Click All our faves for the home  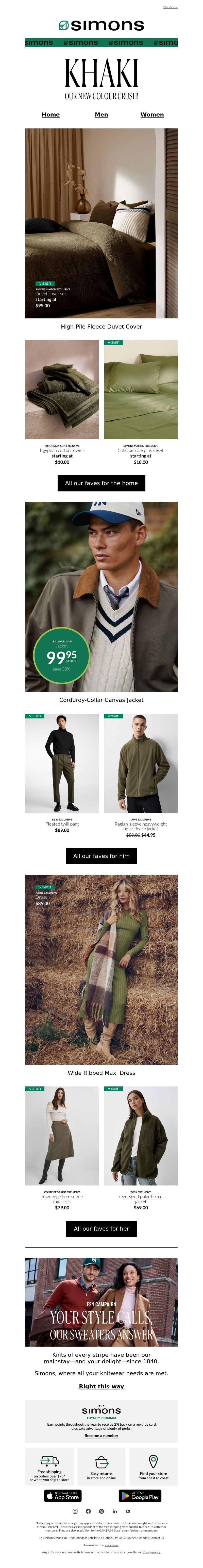pyautogui.click(x=101, y=483)
